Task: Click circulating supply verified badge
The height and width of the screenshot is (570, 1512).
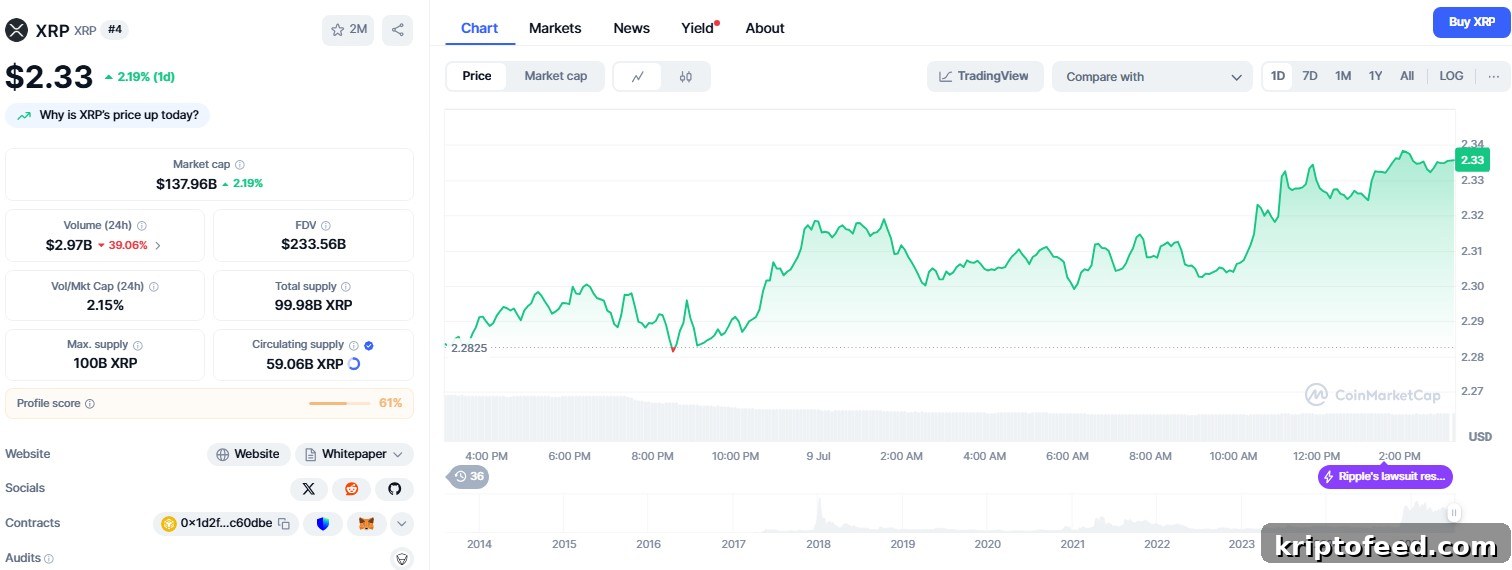Action: (x=369, y=345)
